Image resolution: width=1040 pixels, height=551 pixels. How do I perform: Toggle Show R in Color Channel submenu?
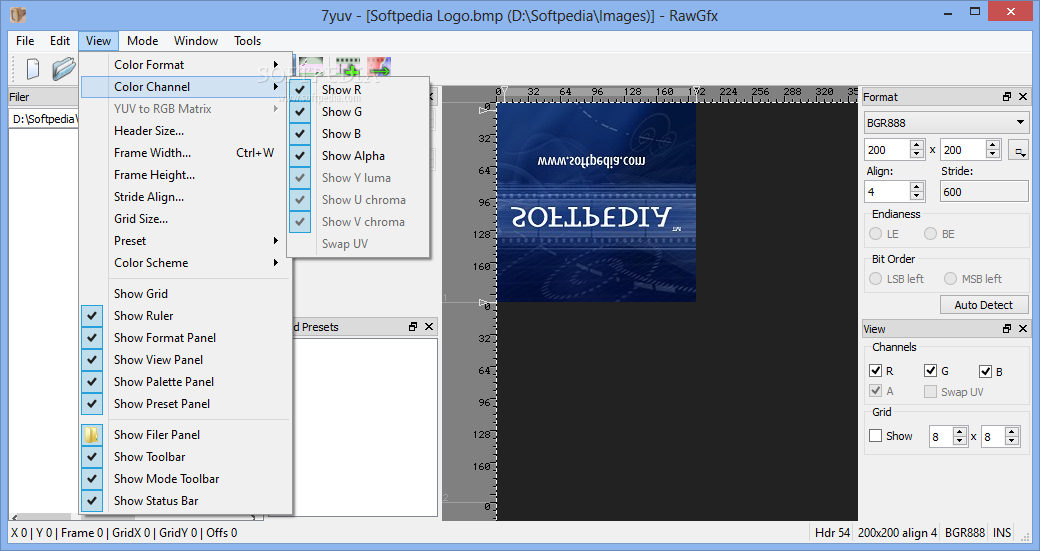click(358, 90)
